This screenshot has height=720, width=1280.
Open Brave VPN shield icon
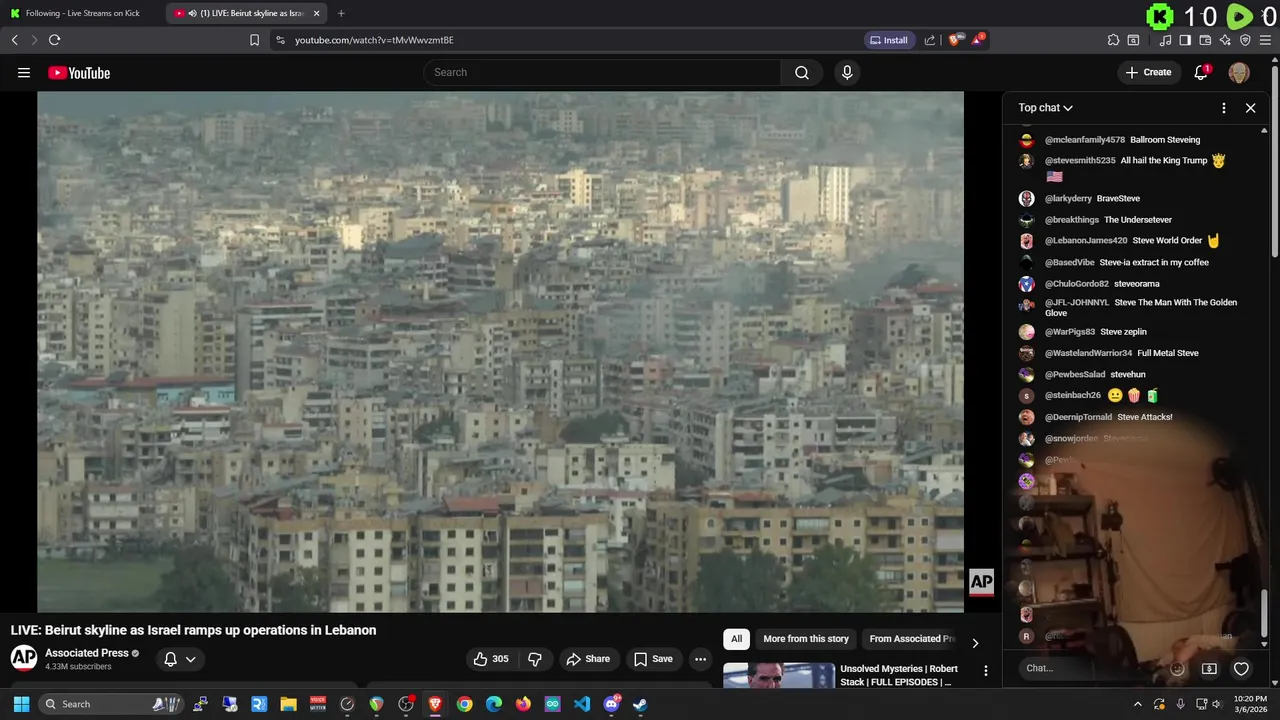tap(1245, 40)
